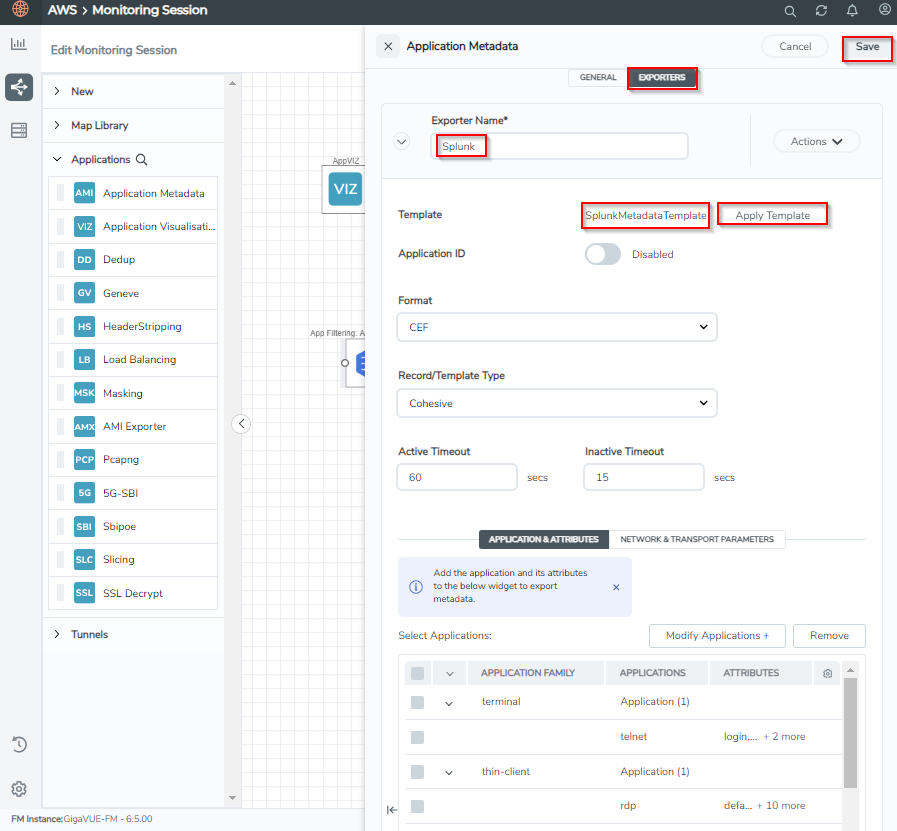The image size is (897, 831).
Task: Expand the New section
Action: (x=57, y=91)
